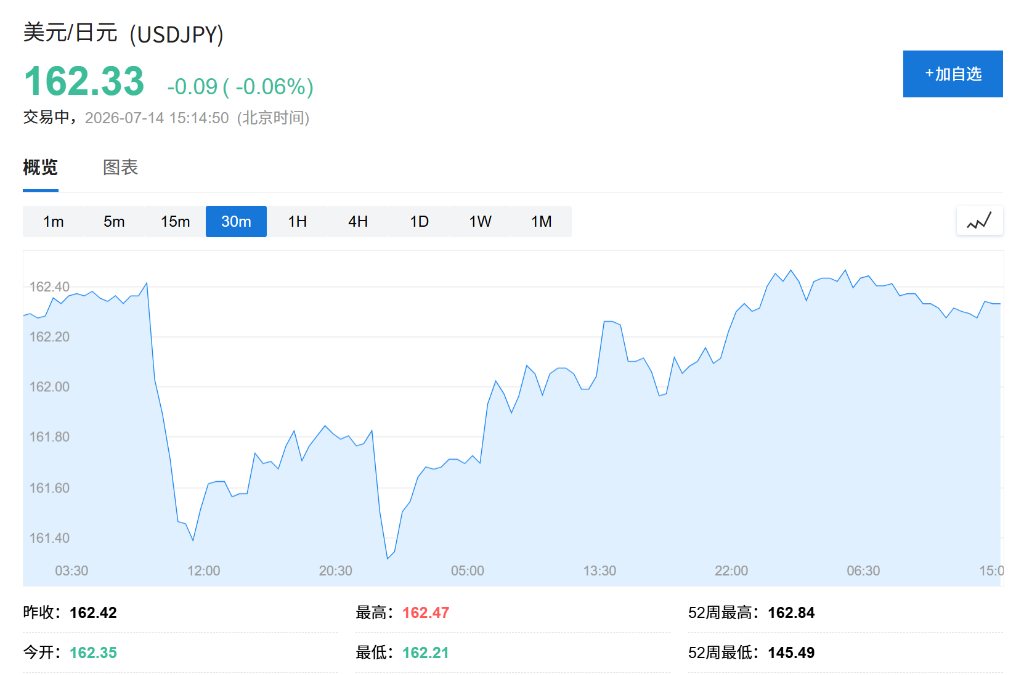
Task: Select the 1m timeframe
Action: pyautogui.click(x=54, y=221)
